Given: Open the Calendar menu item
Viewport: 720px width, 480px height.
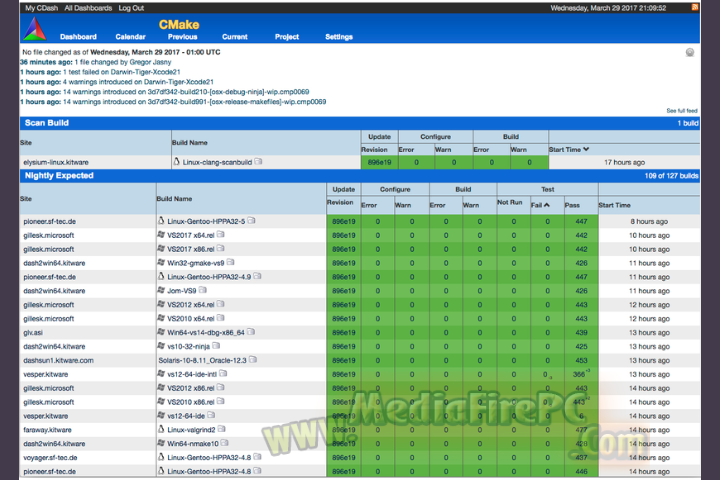Looking at the screenshot, I should click(130, 37).
